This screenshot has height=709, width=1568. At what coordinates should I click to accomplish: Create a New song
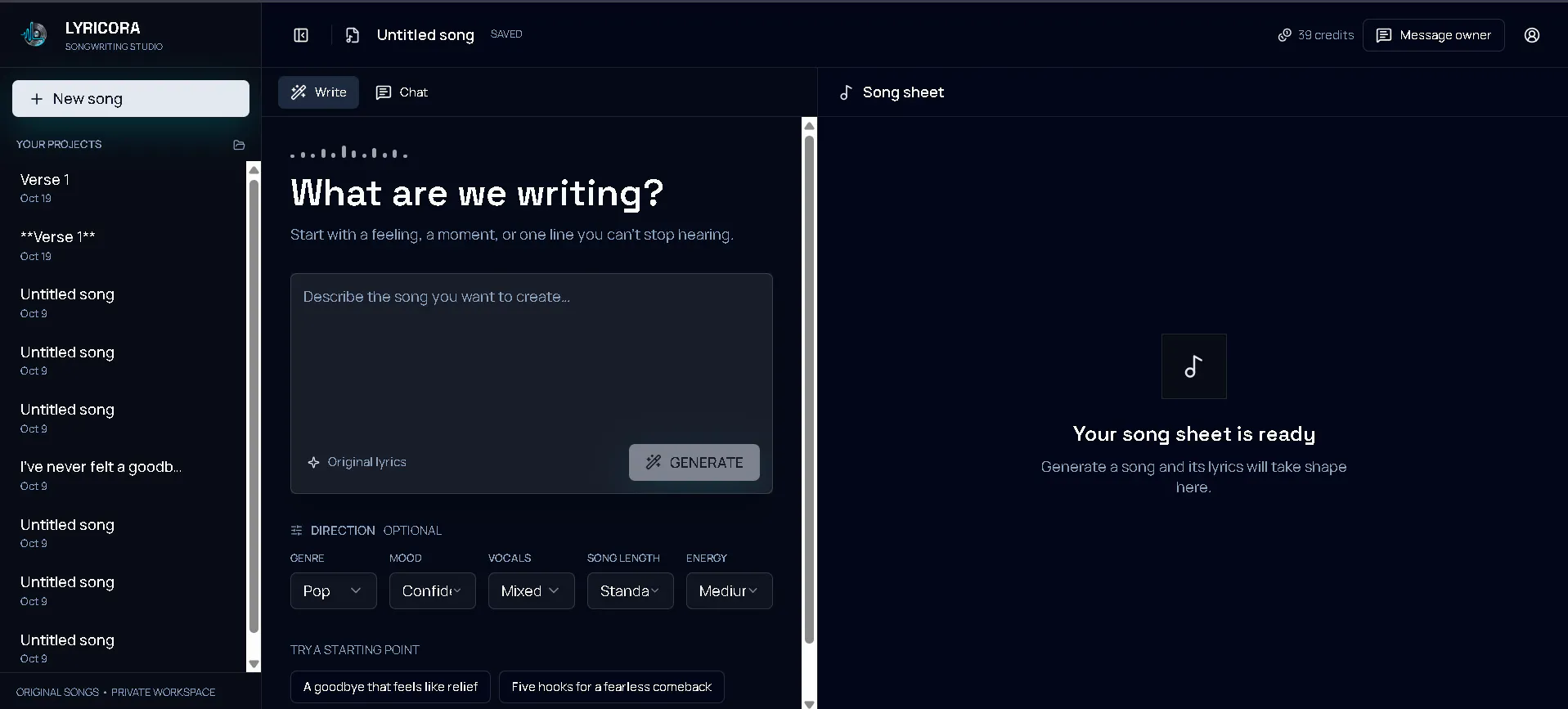[x=131, y=99]
